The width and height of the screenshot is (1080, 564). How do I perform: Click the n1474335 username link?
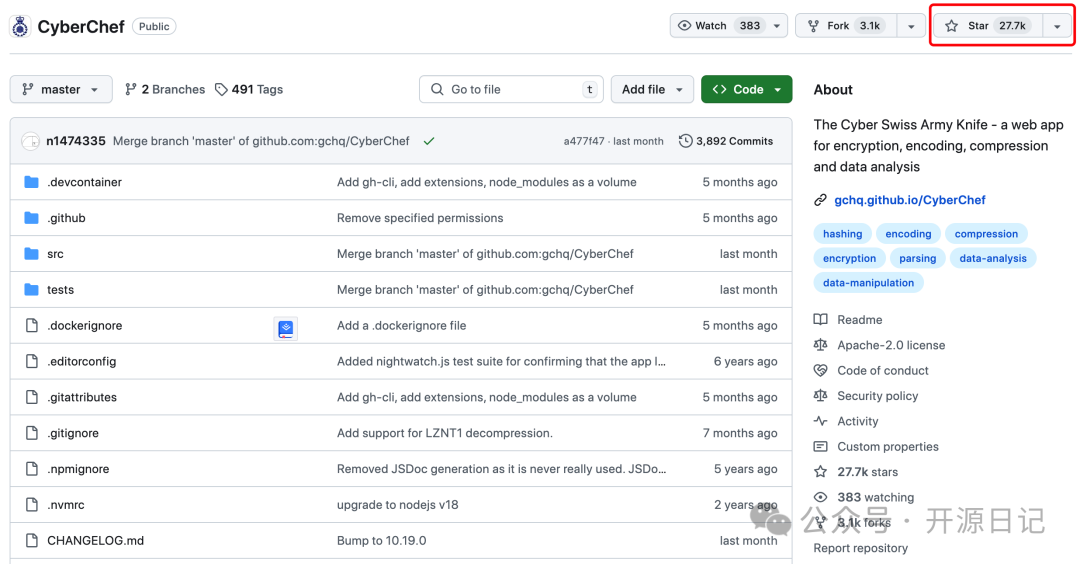(76, 141)
